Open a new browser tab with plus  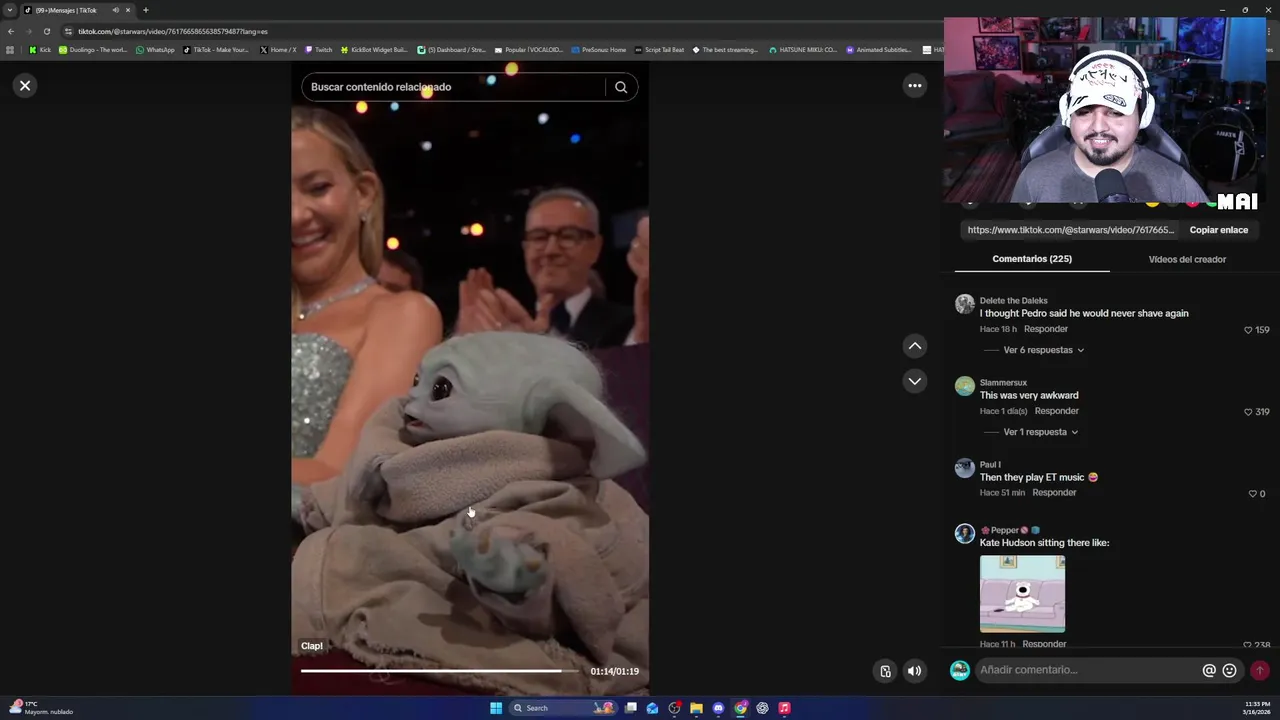[145, 10]
